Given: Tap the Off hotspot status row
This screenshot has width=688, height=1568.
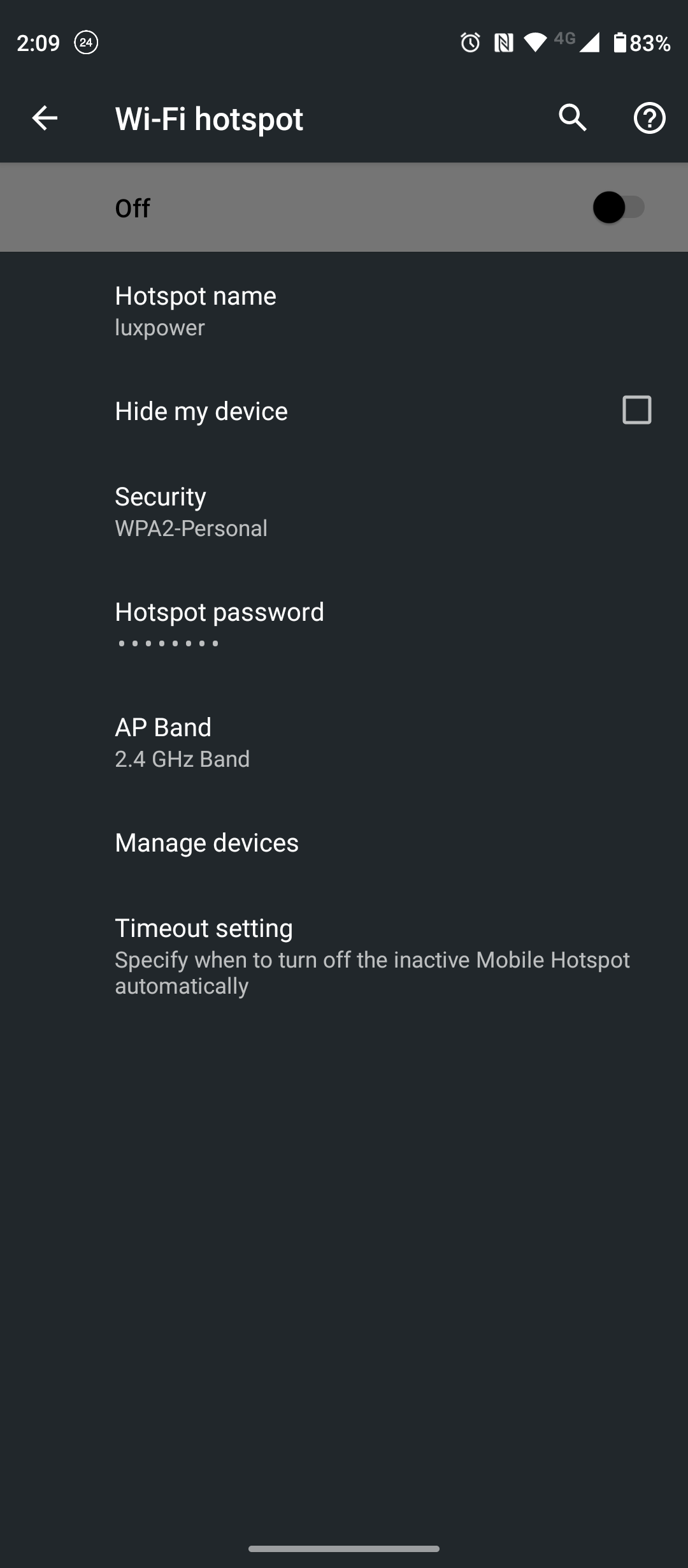Looking at the screenshot, I should coord(344,207).
